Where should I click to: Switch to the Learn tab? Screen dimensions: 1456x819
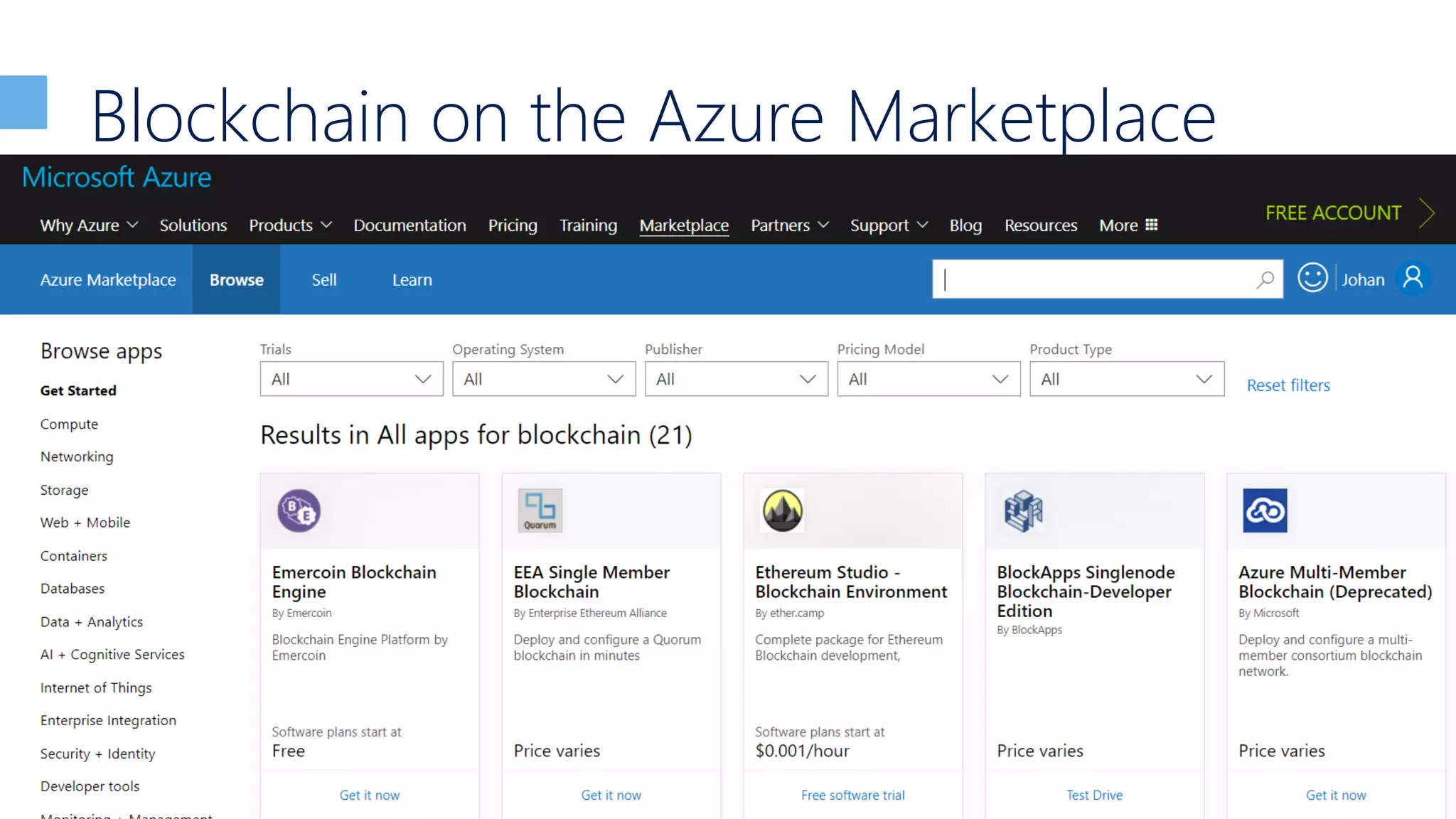[x=412, y=279]
